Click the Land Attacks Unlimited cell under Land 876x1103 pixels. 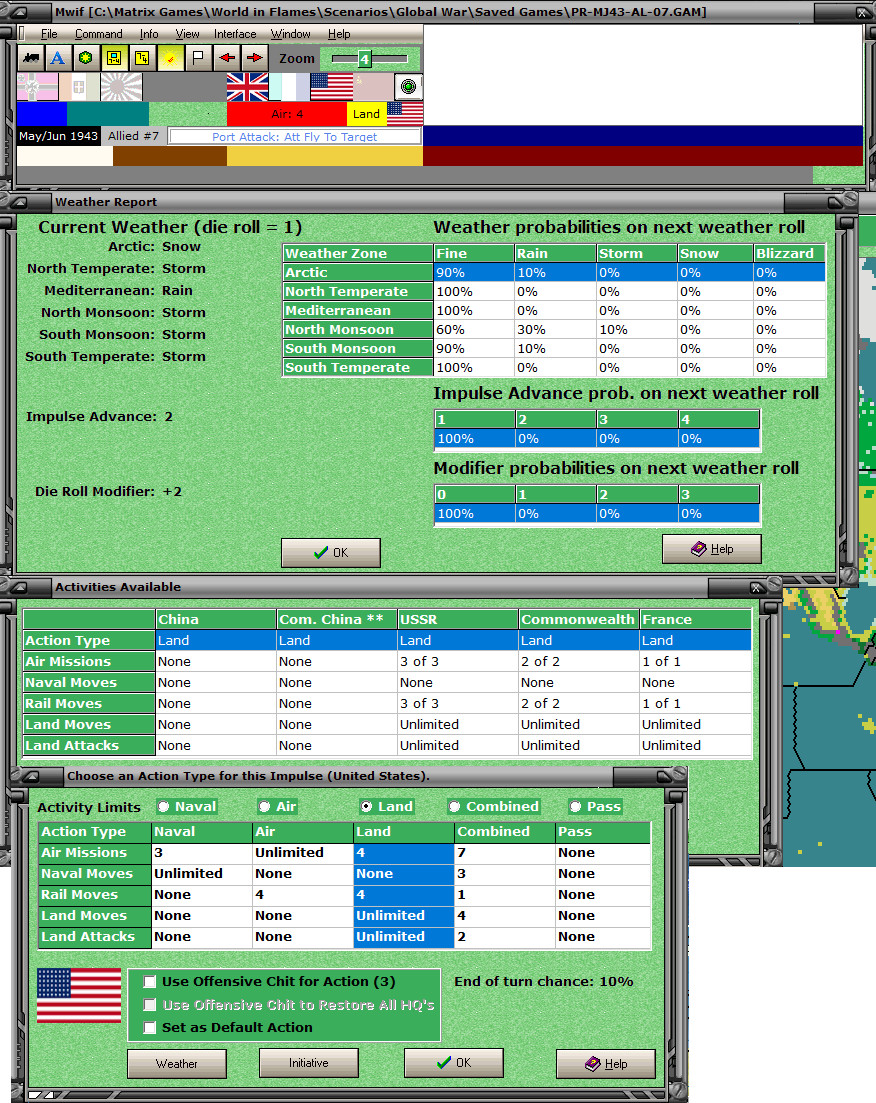[404, 937]
